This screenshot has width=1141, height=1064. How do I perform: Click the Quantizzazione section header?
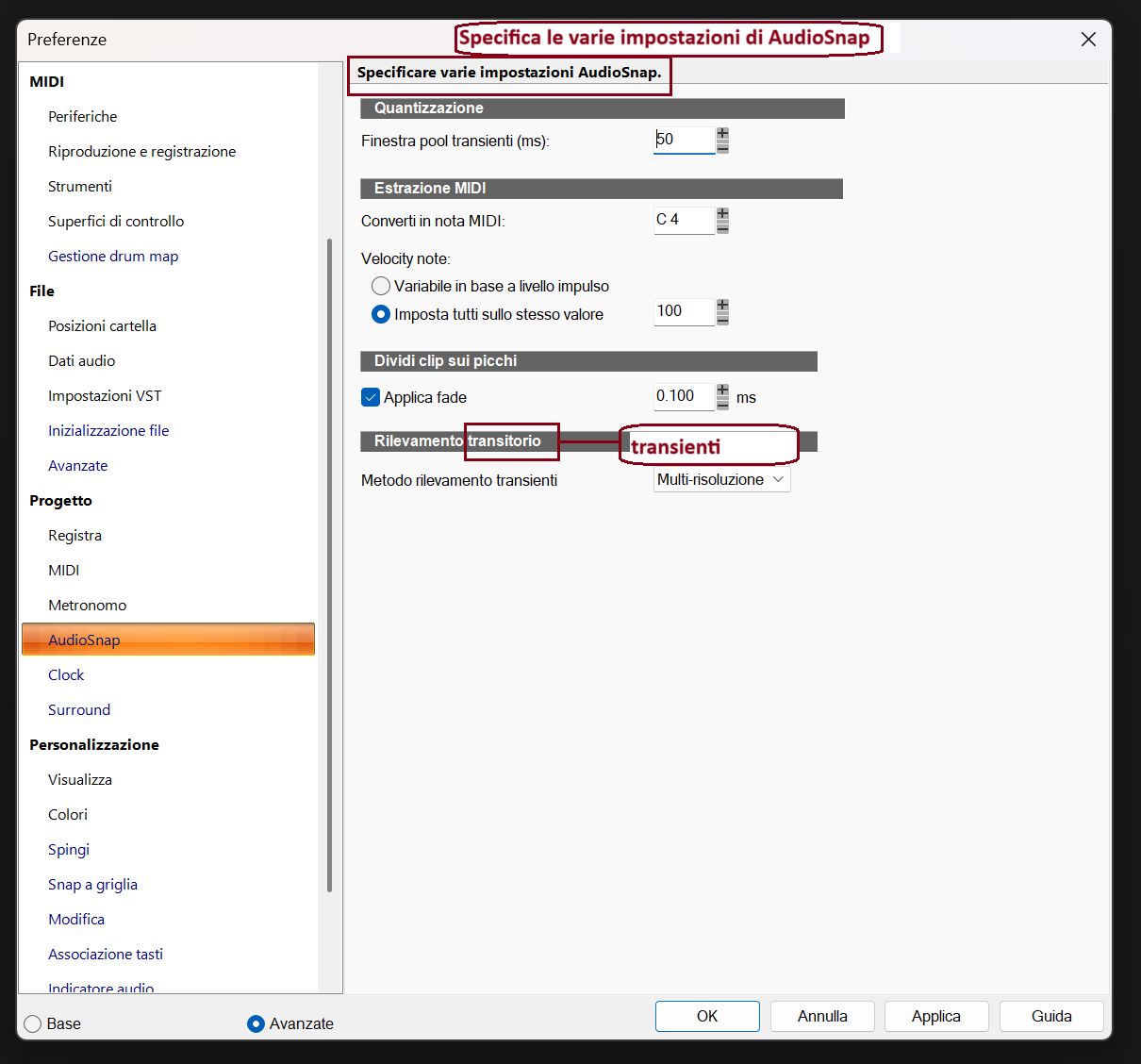pos(603,108)
